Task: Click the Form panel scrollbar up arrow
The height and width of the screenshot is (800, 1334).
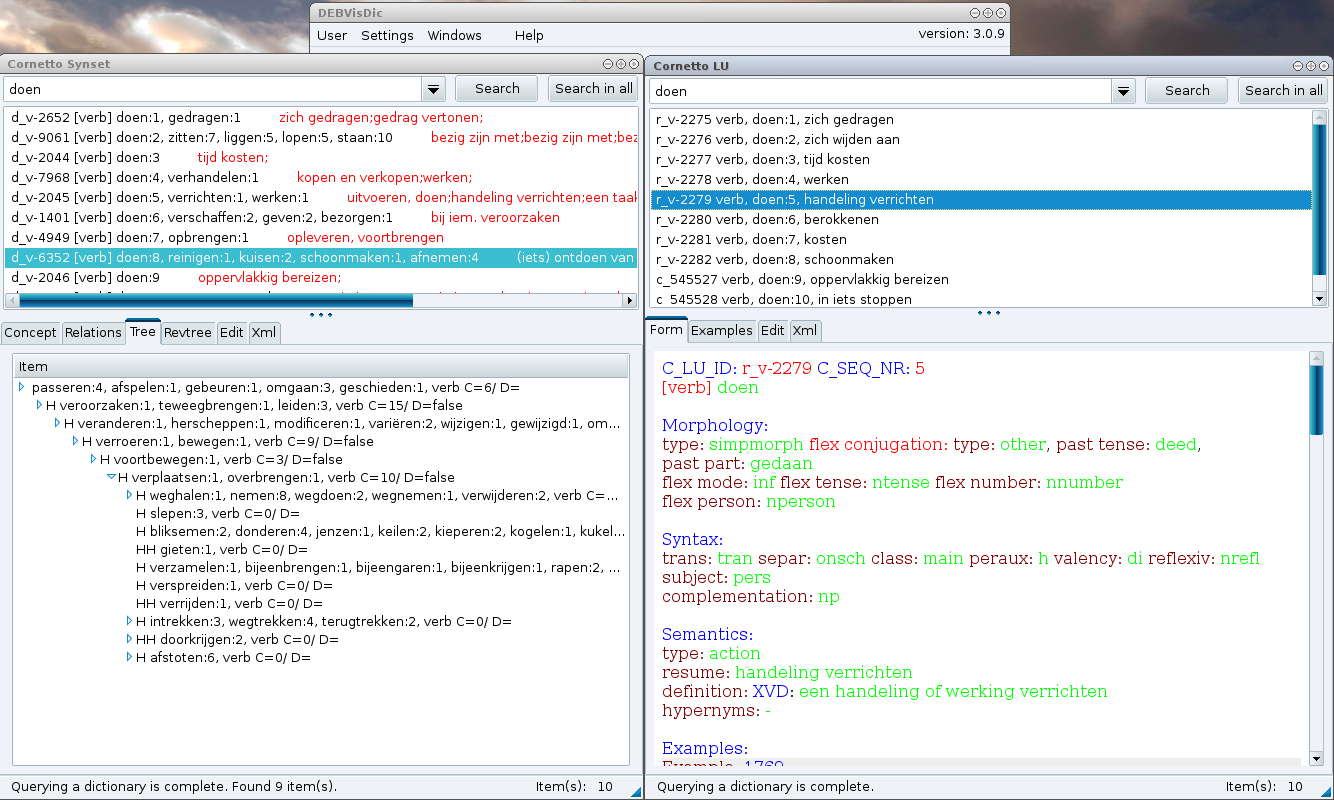Action: pyautogui.click(x=1316, y=358)
